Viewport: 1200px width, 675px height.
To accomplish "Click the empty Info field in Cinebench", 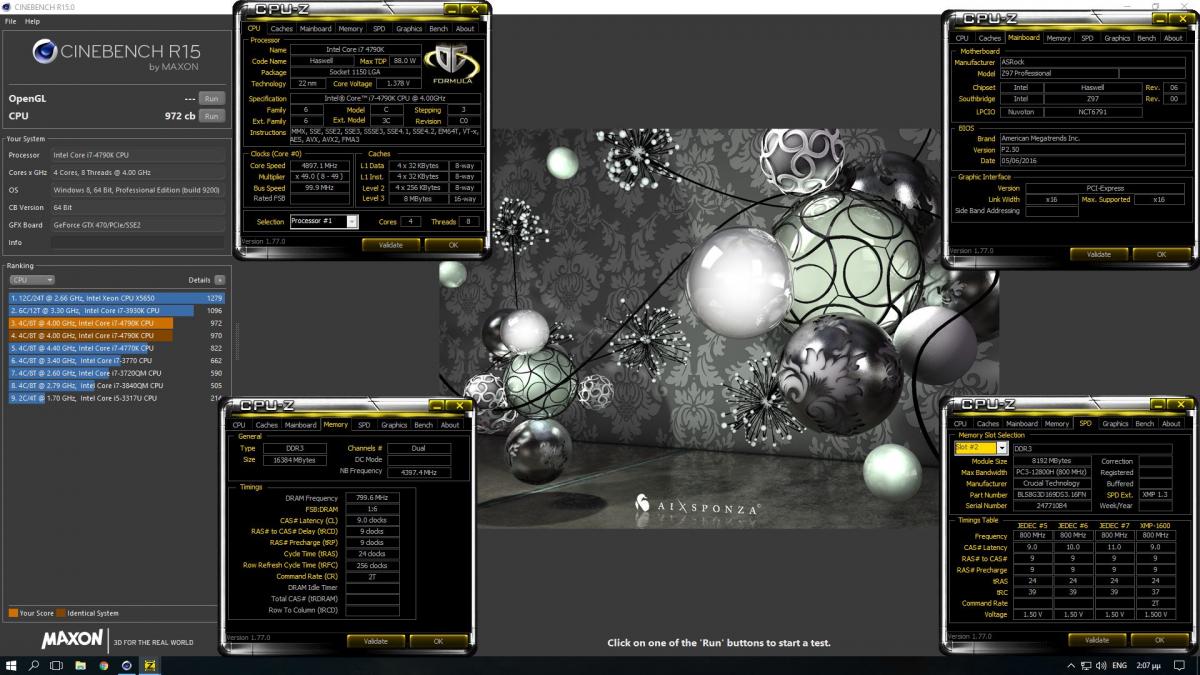I will pos(137,242).
